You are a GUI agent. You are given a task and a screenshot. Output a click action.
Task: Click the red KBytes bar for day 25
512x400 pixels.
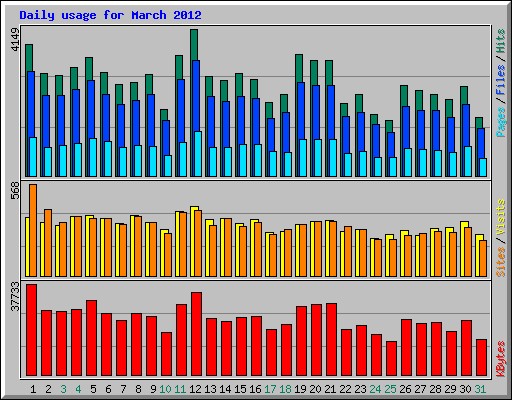(x=391, y=358)
